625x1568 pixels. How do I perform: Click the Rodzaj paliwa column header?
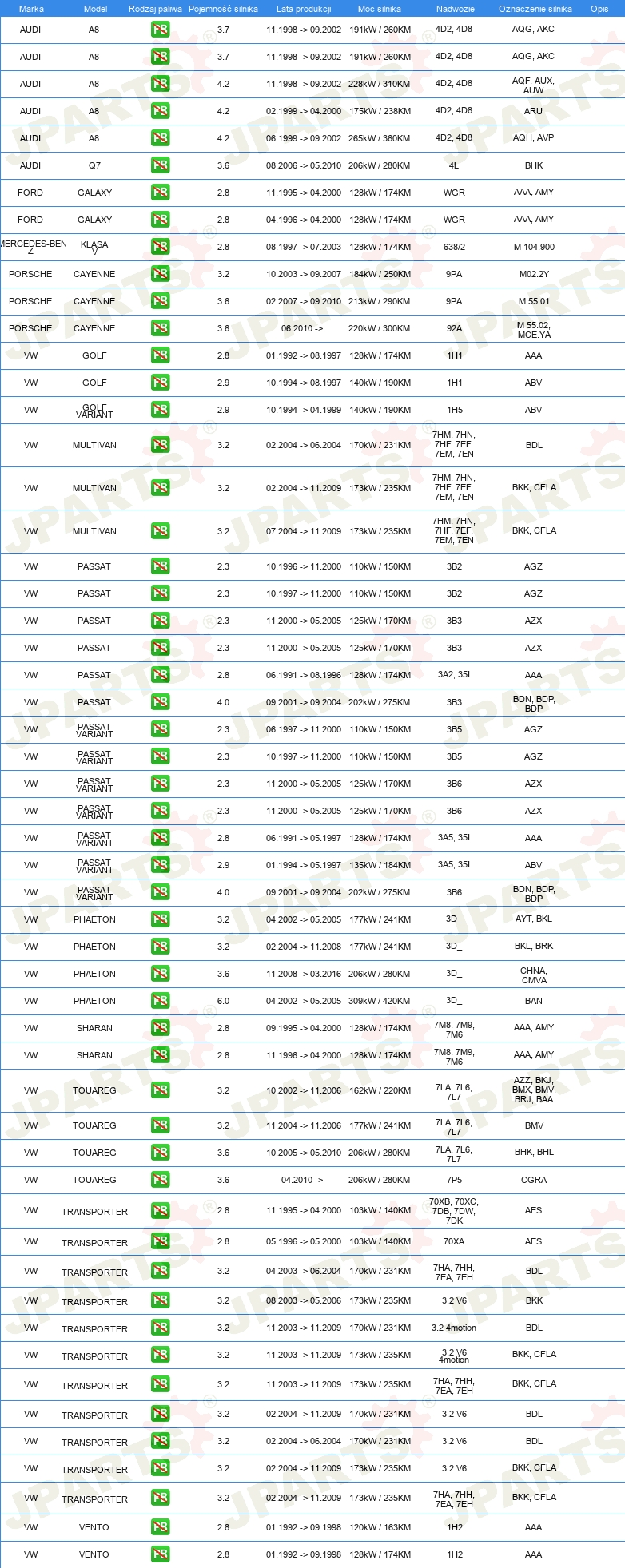point(155,9)
